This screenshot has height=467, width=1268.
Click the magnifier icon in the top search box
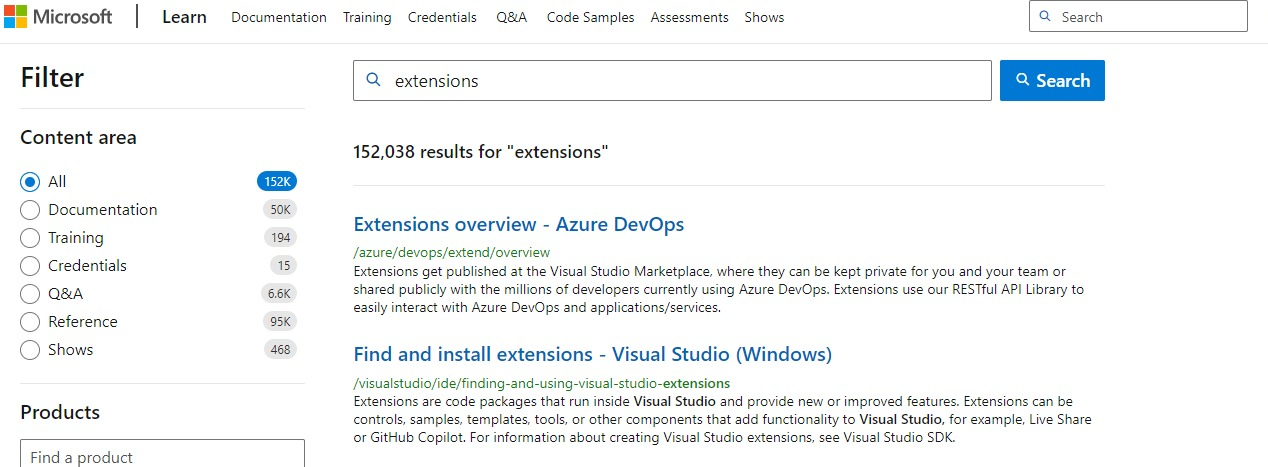point(1046,17)
